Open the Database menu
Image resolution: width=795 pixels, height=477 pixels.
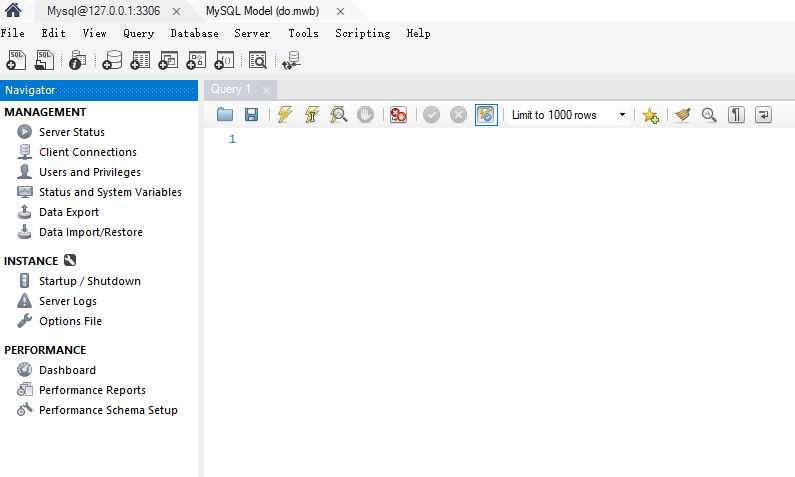(194, 33)
